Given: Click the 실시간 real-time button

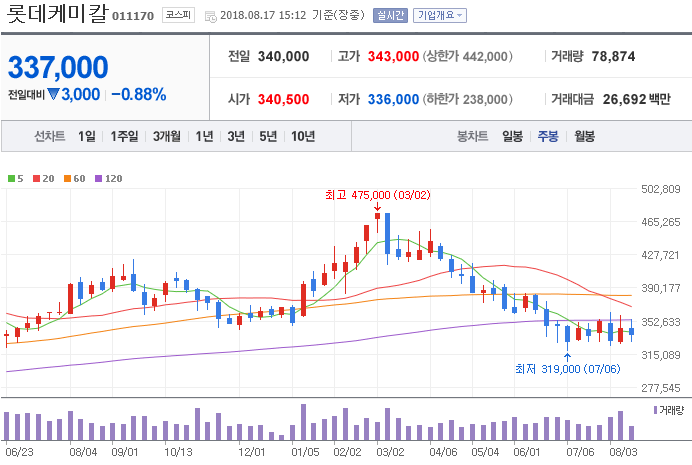Looking at the screenshot, I should [390, 15].
